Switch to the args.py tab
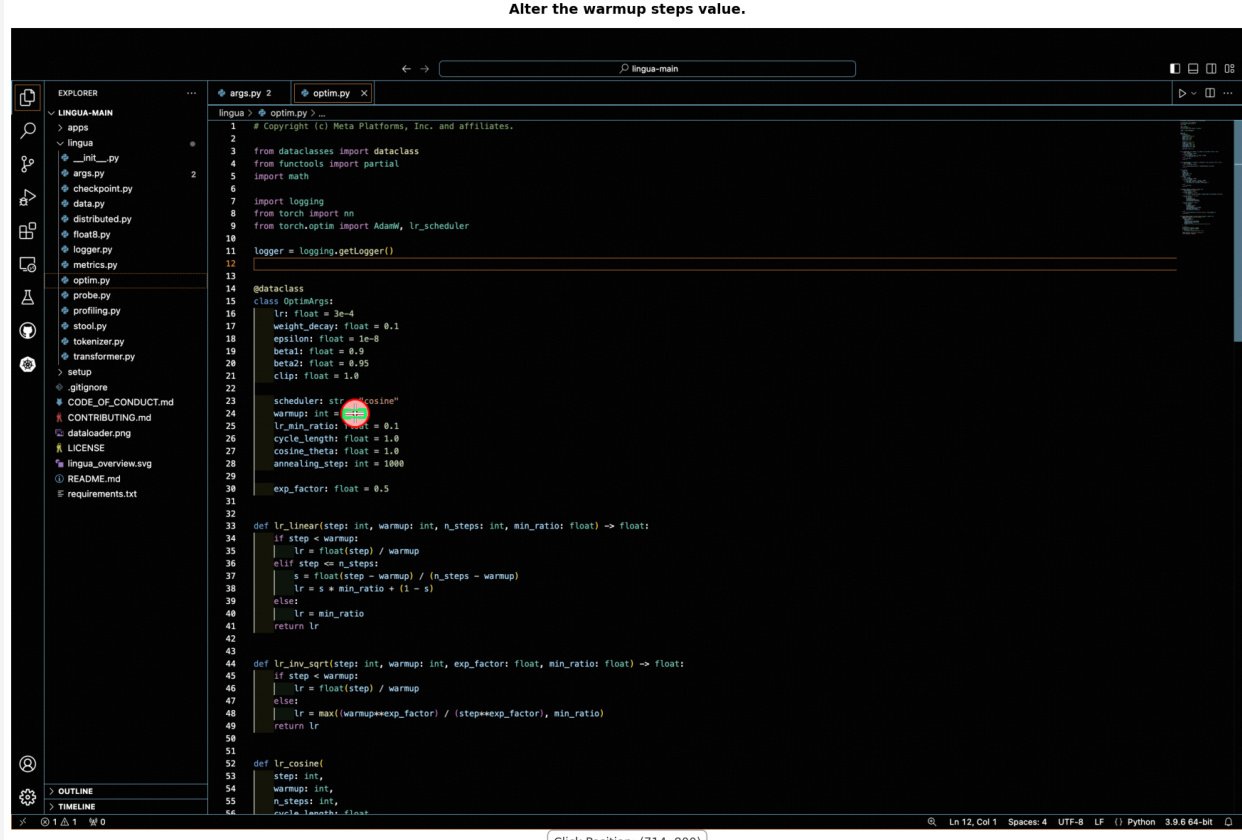Viewport: 1242px width, 840px height. [244, 93]
